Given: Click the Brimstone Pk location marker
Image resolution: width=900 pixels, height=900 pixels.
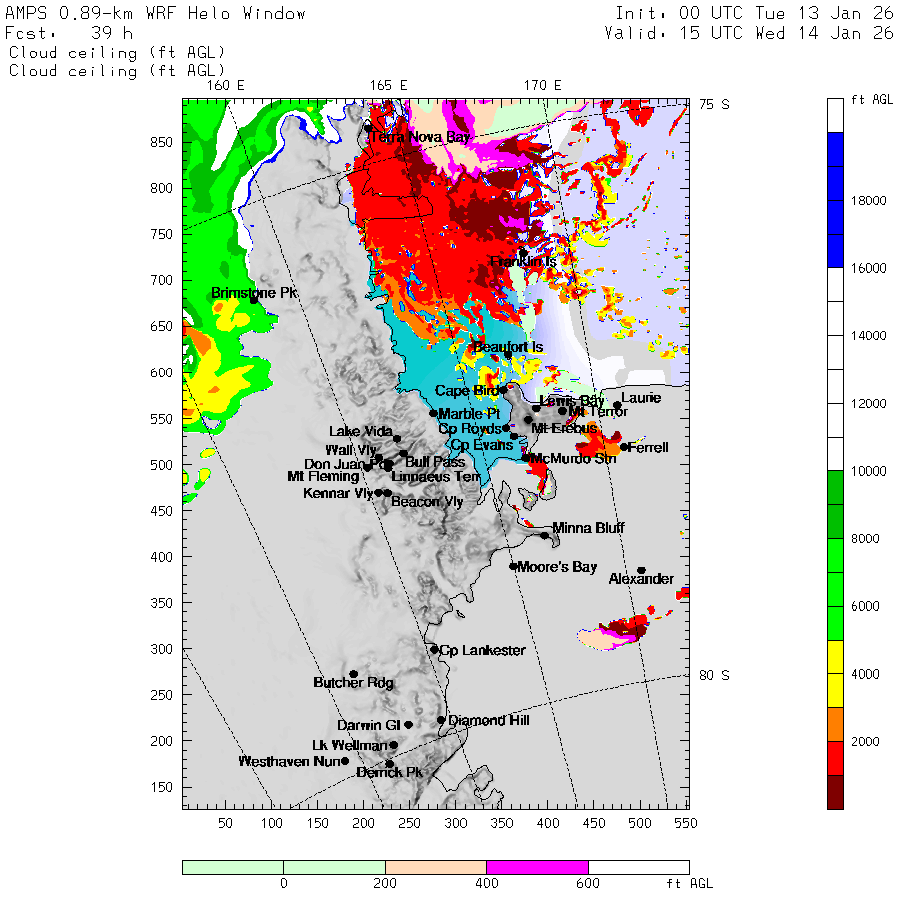Looking at the screenshot, I should click(x=254, y=299).
